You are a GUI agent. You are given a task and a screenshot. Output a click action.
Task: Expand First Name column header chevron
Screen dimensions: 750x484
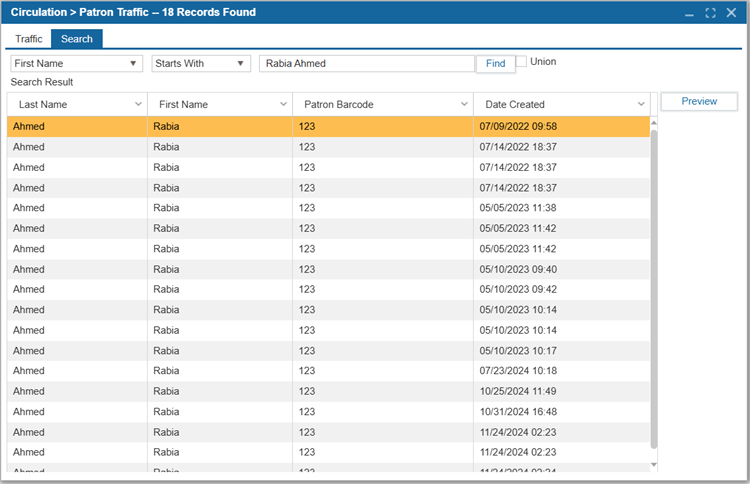click(x=283, y=104)
